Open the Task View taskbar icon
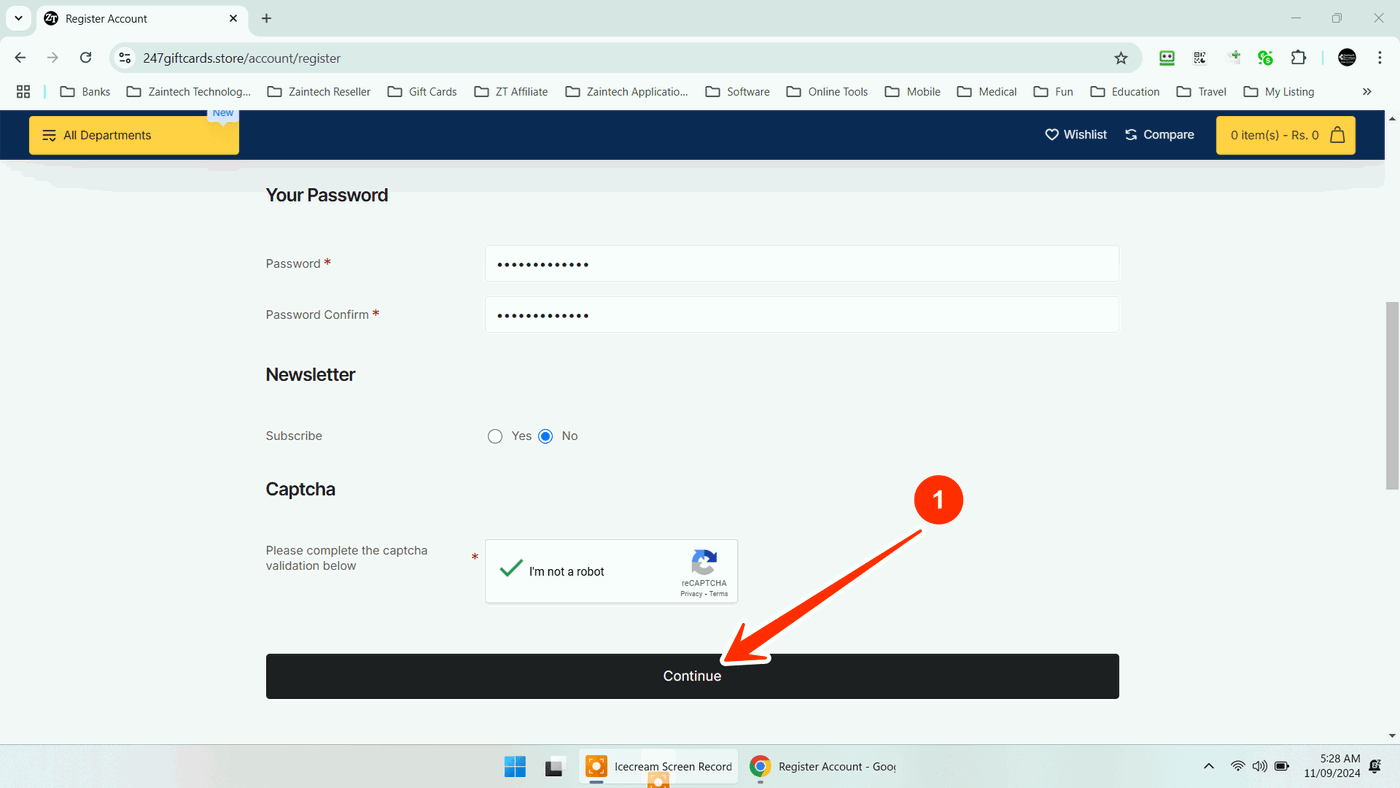The height and width of the screenshot is (788, 1400). click(554, 767)
